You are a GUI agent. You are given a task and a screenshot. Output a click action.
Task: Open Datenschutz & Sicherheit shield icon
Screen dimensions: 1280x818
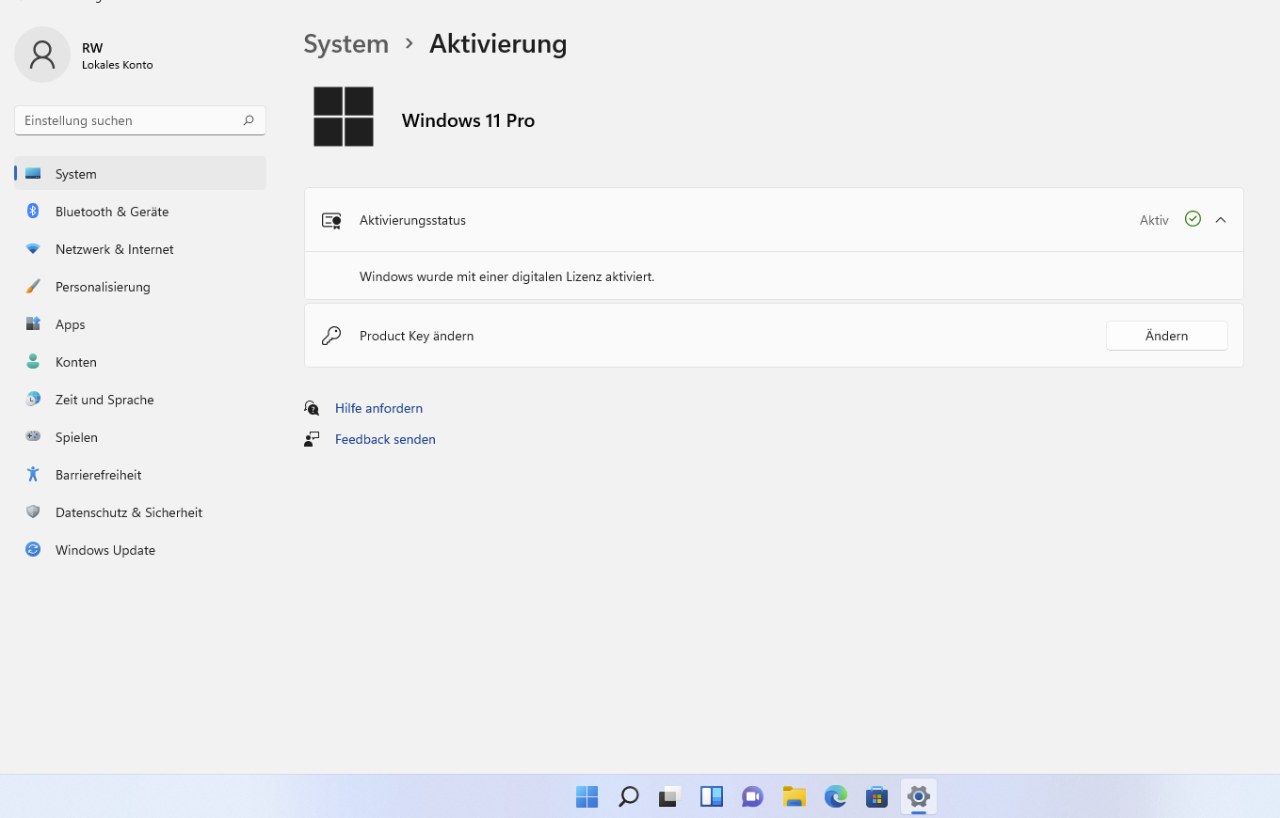[33, 512]
